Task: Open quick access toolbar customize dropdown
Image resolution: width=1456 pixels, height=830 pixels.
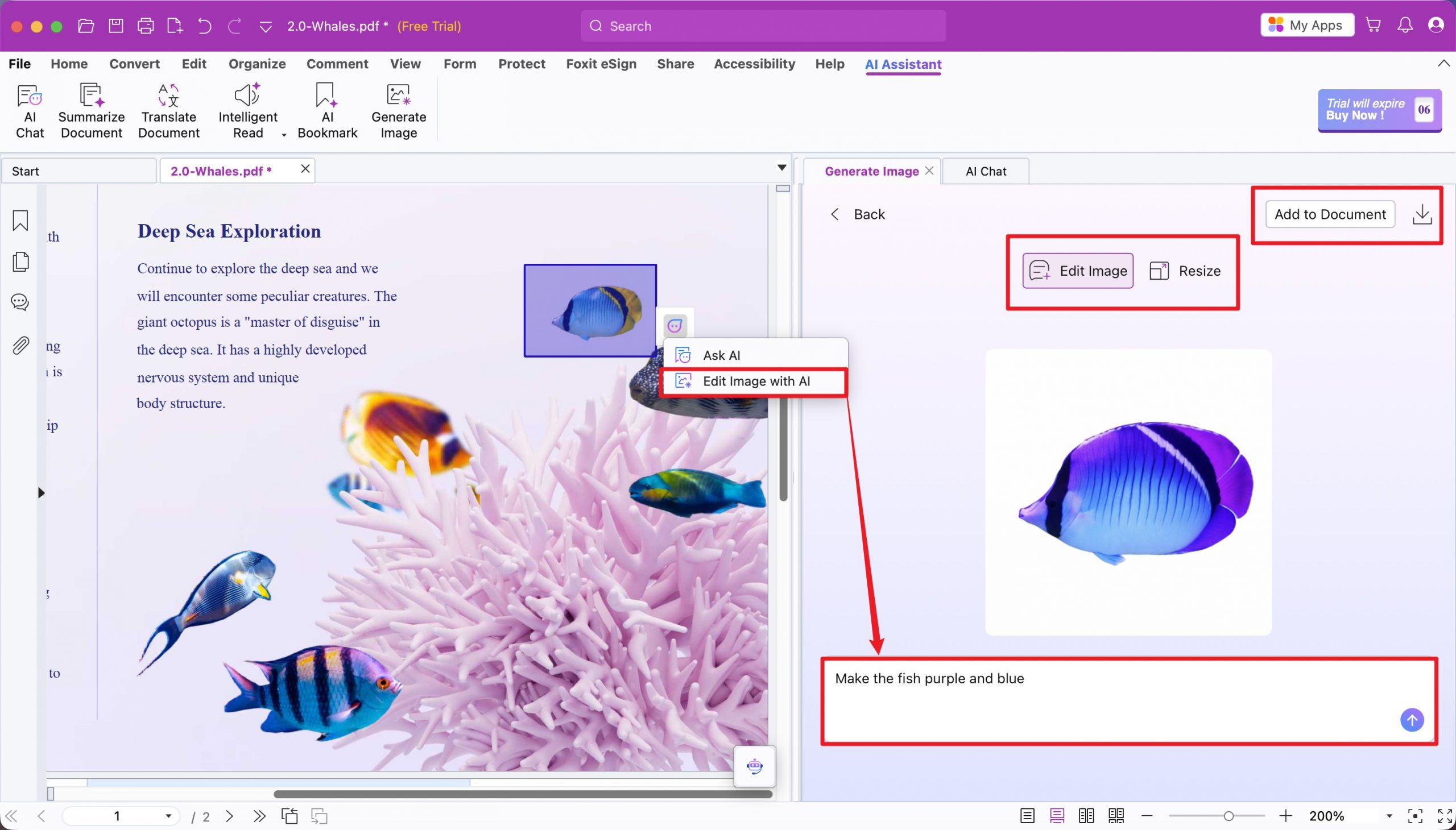Action: (x=265, y=26)
